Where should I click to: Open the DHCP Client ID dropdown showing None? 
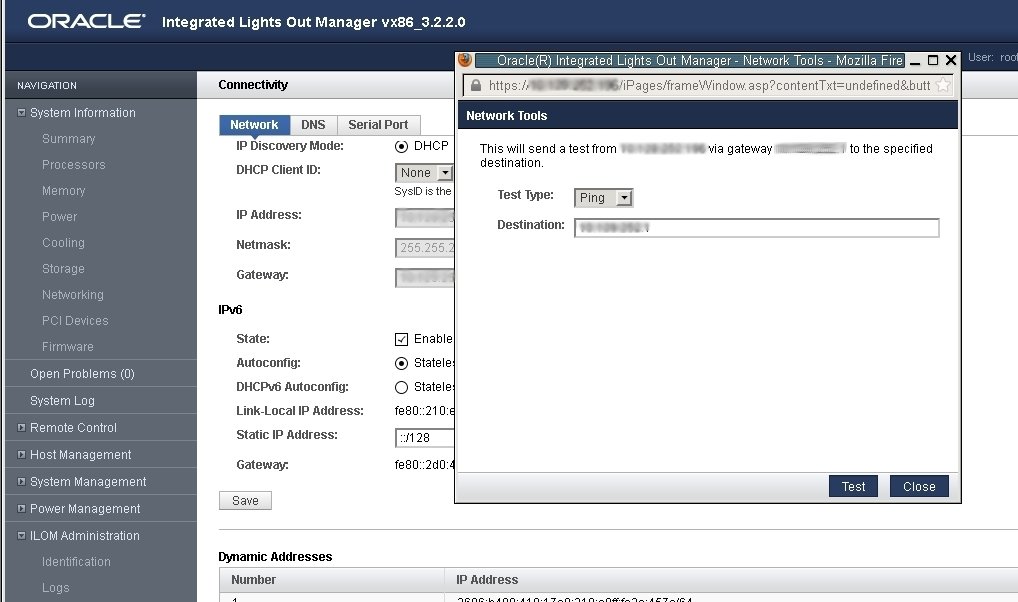click(x=424, y=172)
